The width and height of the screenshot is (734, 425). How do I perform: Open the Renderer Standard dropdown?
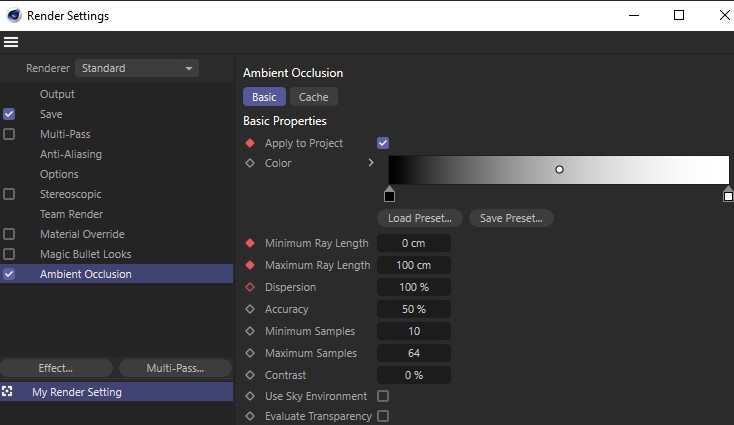pyautogui.click(x=137, y=68)
